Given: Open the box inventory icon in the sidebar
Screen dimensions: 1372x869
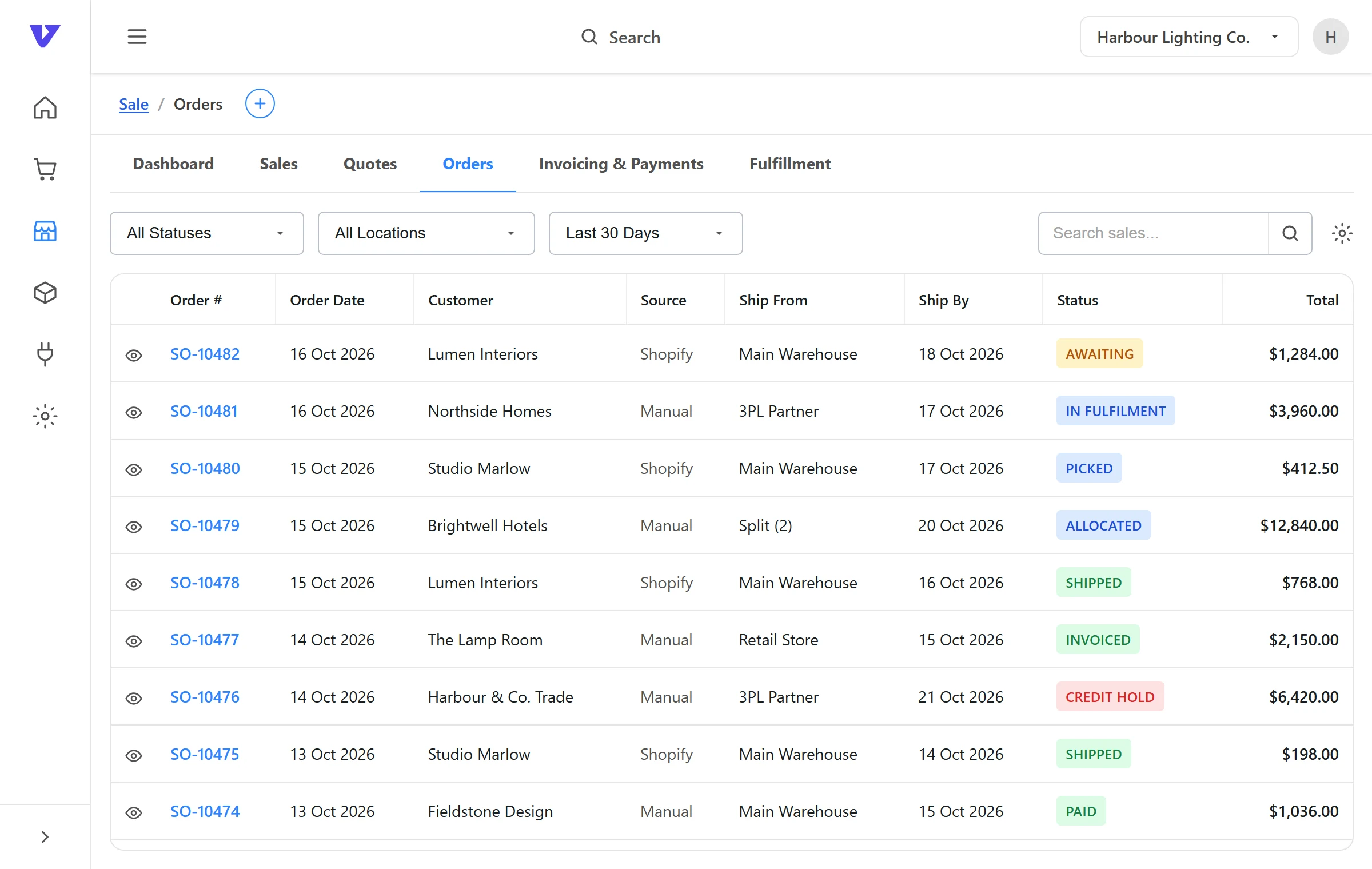Looking at the screenshot, I should pos(45,293).
